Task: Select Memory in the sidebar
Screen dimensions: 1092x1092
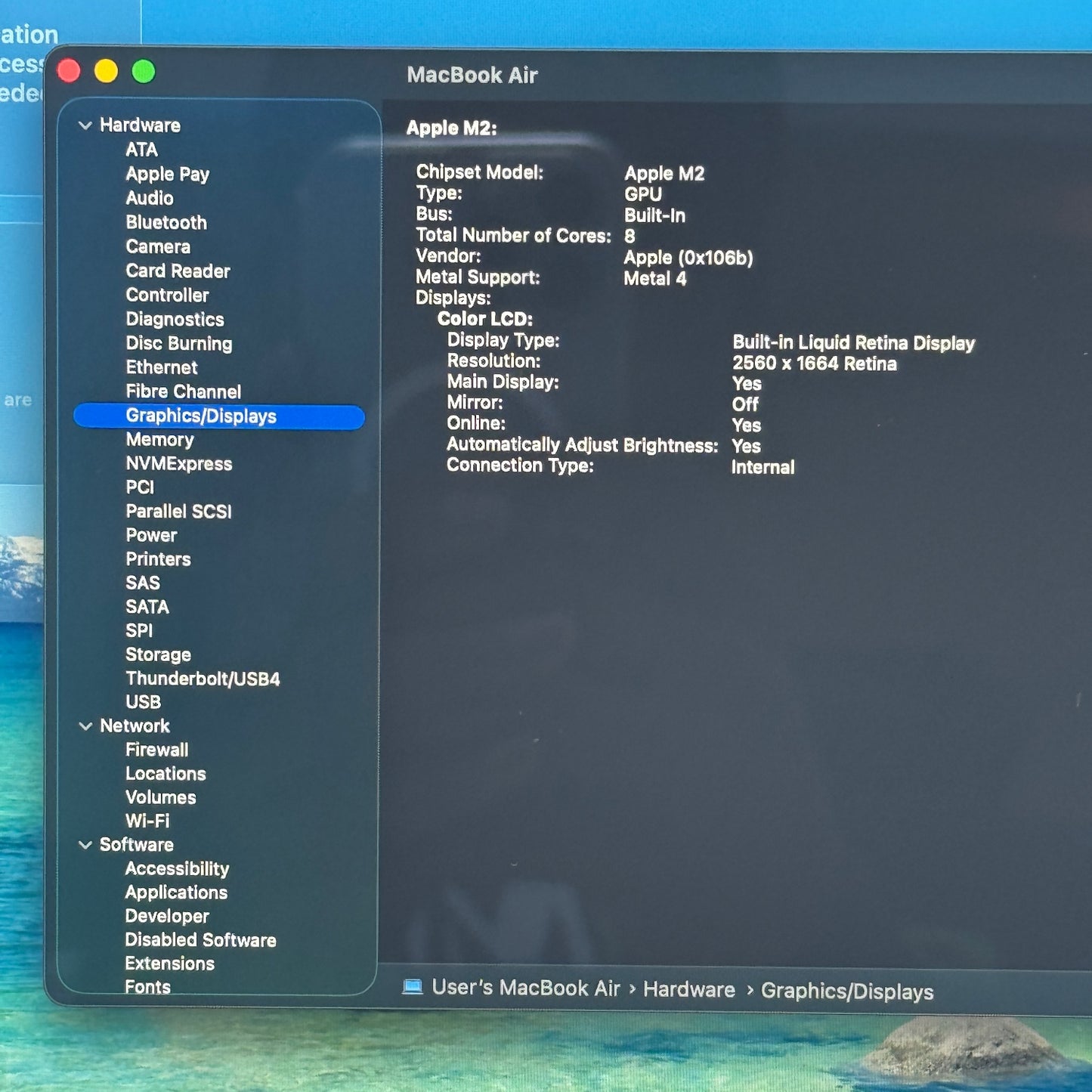Action: [159, 440]
